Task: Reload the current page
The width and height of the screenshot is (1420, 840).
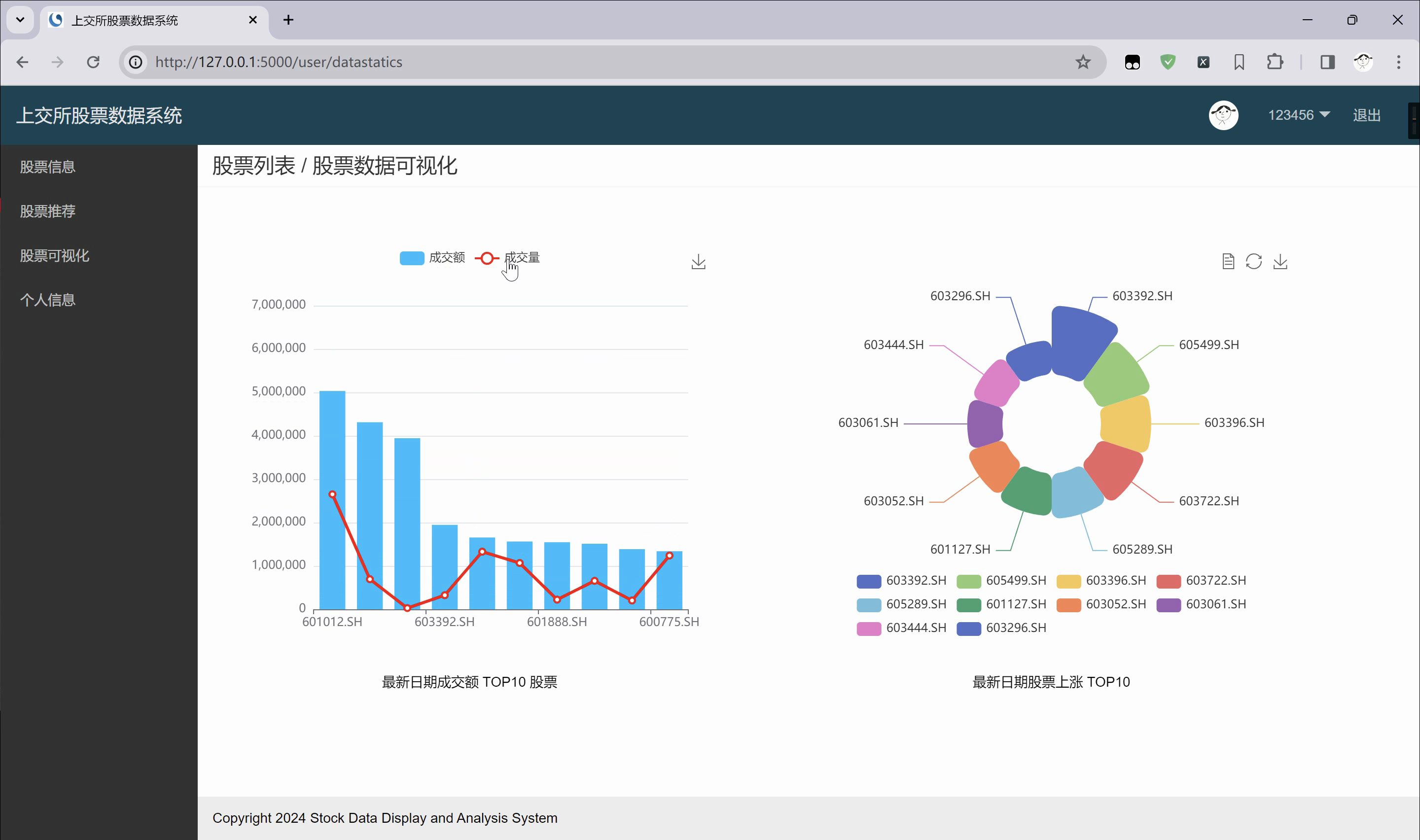Action: (93, 62)
